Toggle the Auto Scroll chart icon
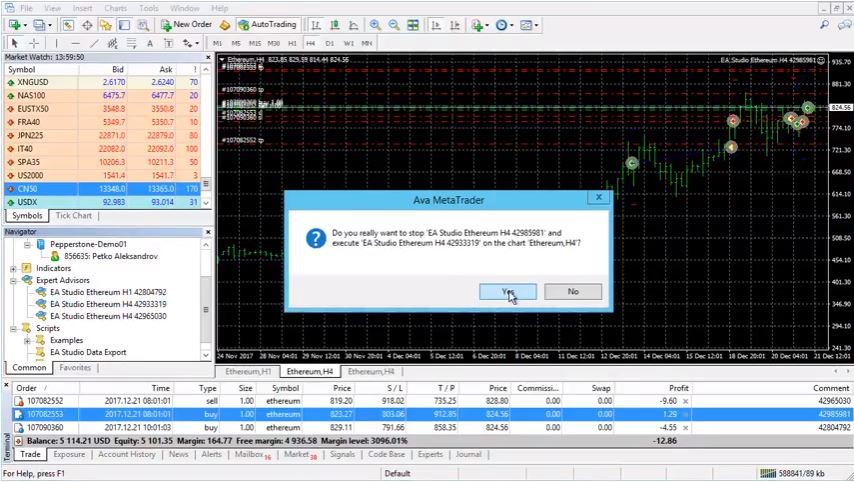This screenshot has height=482, width=854. (436, 25)
